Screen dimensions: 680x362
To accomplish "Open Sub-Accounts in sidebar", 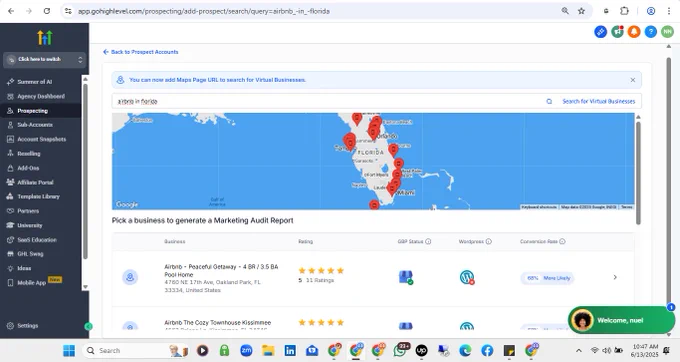I will (x=35, y=125).
